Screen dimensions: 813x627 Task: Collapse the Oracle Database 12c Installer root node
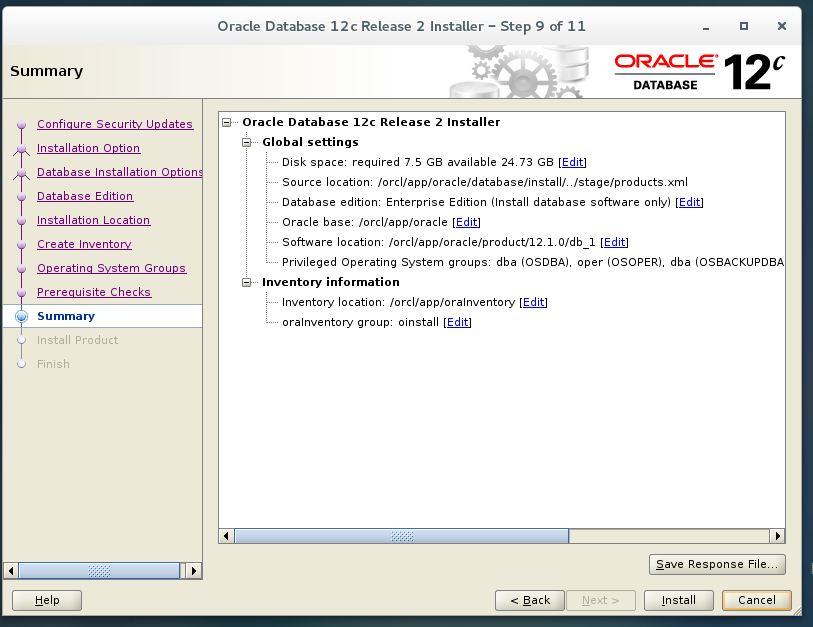click(x=228, y=122)
